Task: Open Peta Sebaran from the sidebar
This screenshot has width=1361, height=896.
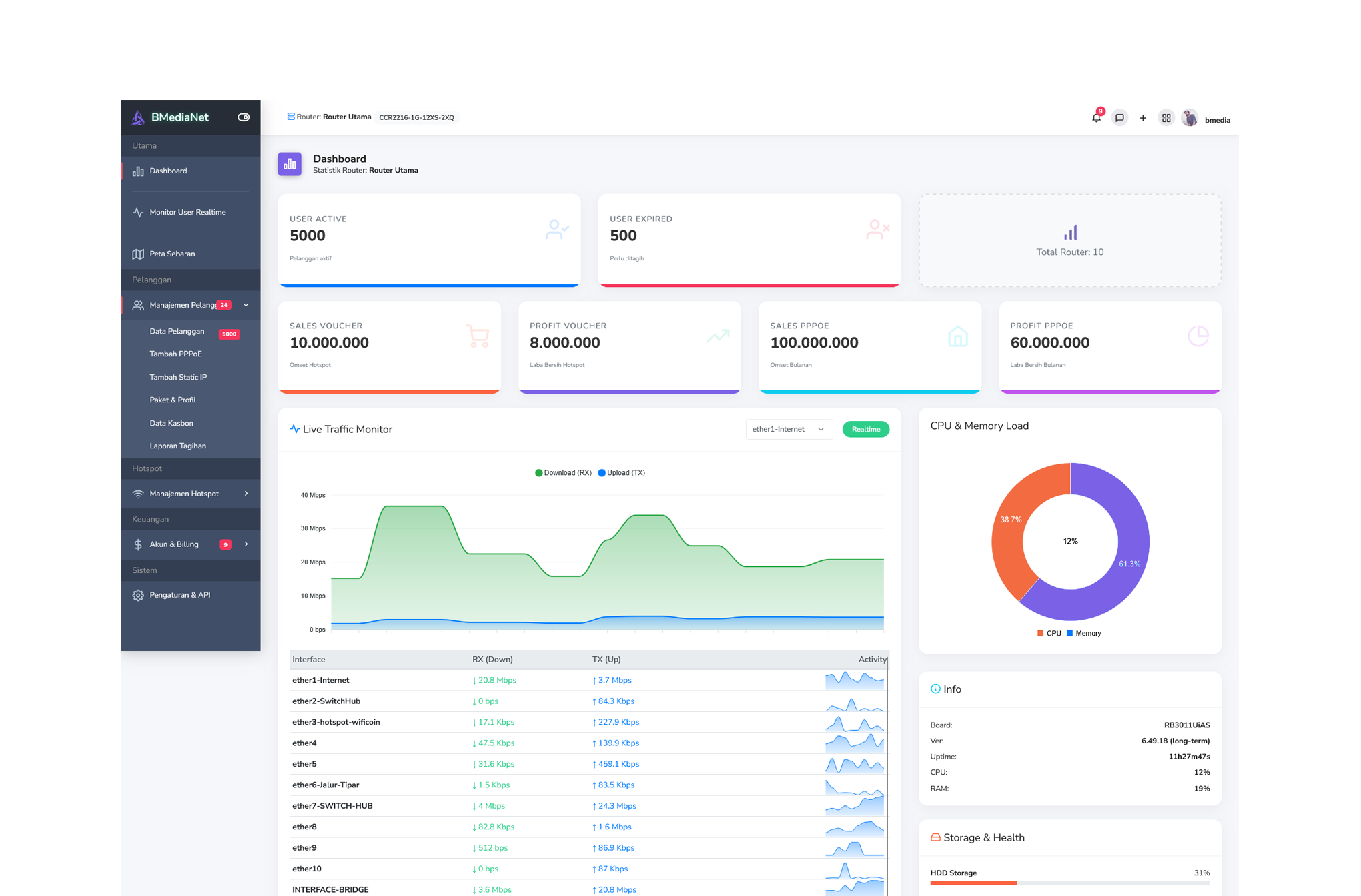Action: [171, 254]
